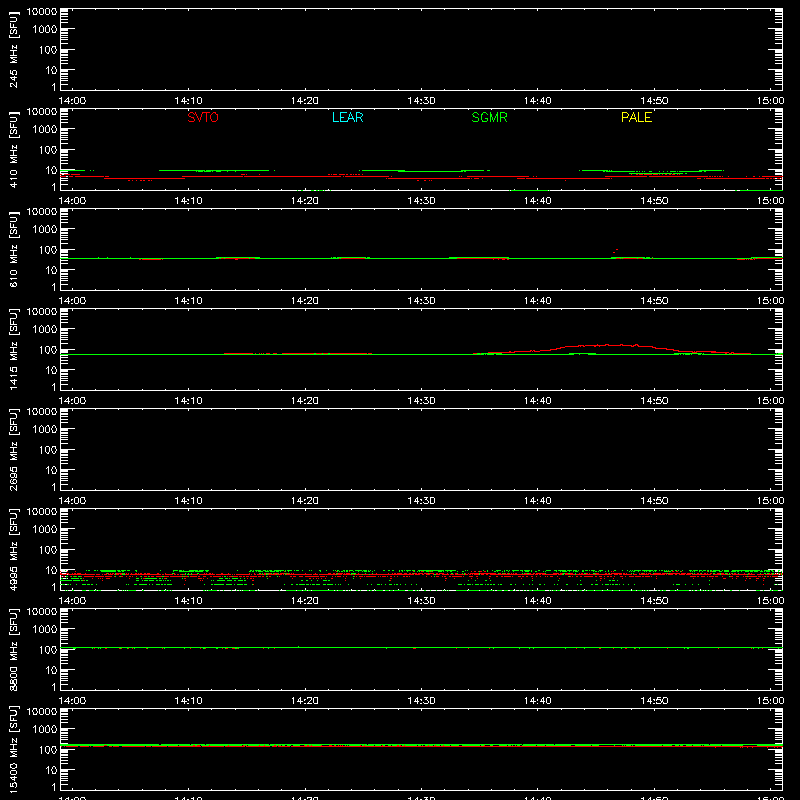The height and width of the screenshot is (800, 800).
Task: Click the 100 tick value on 610 MHz axis
Action: [x=48, y=250]
